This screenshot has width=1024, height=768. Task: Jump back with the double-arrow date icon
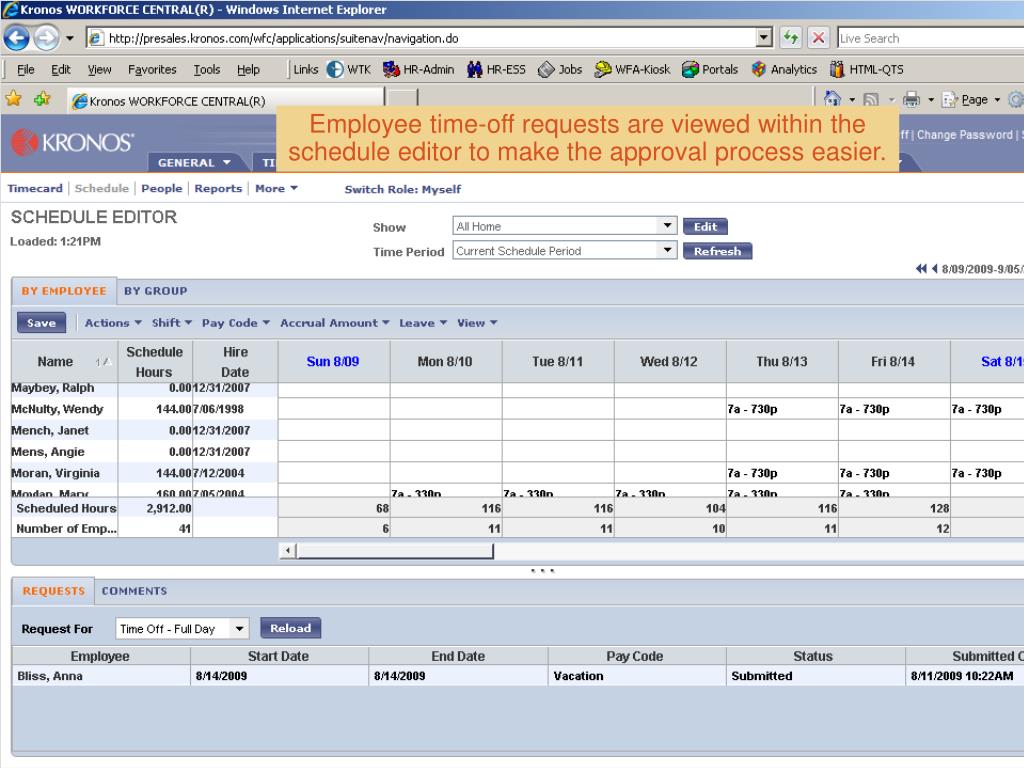[921, 268]
